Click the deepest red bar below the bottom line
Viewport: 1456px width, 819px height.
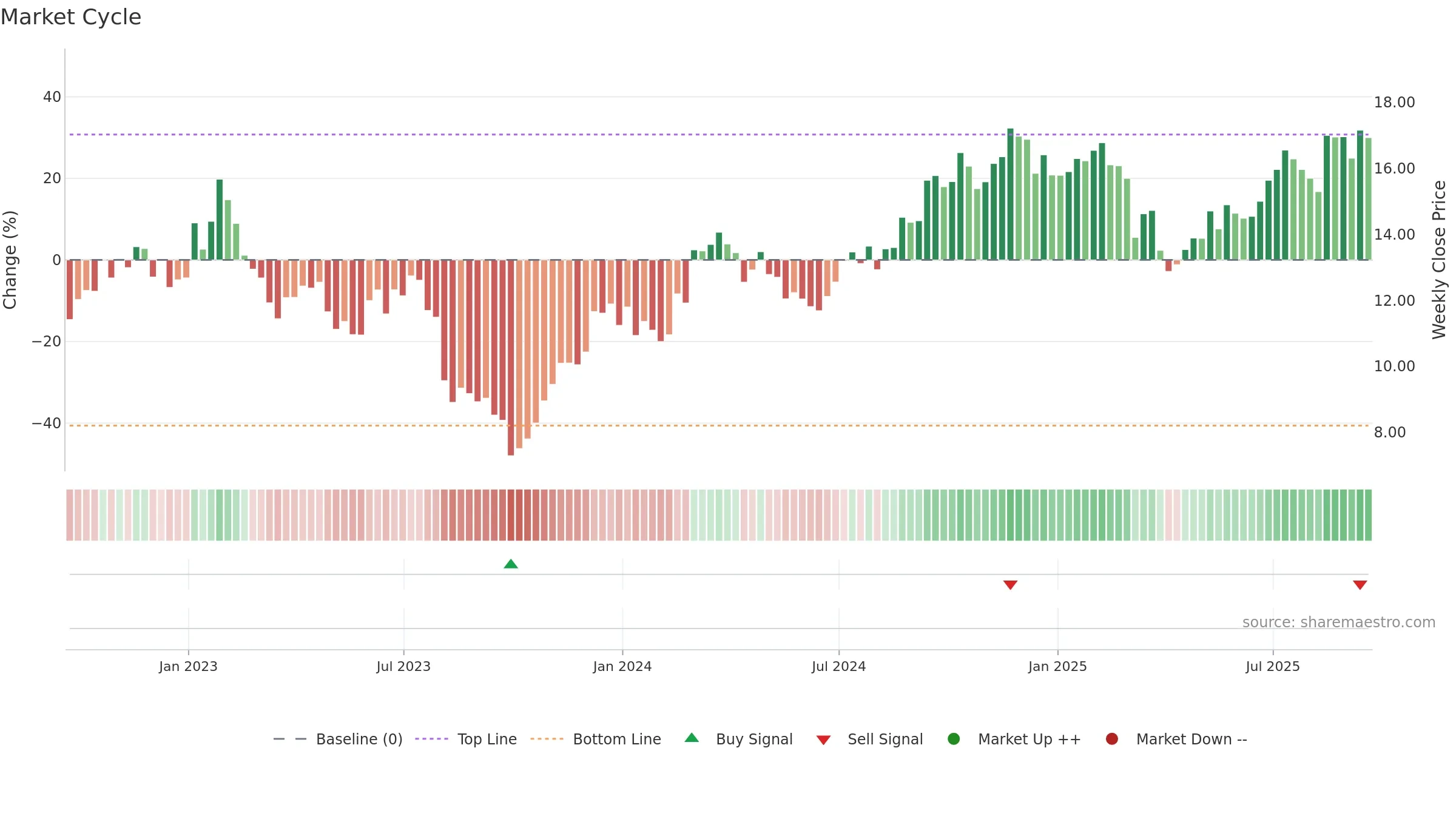(511, 358)
